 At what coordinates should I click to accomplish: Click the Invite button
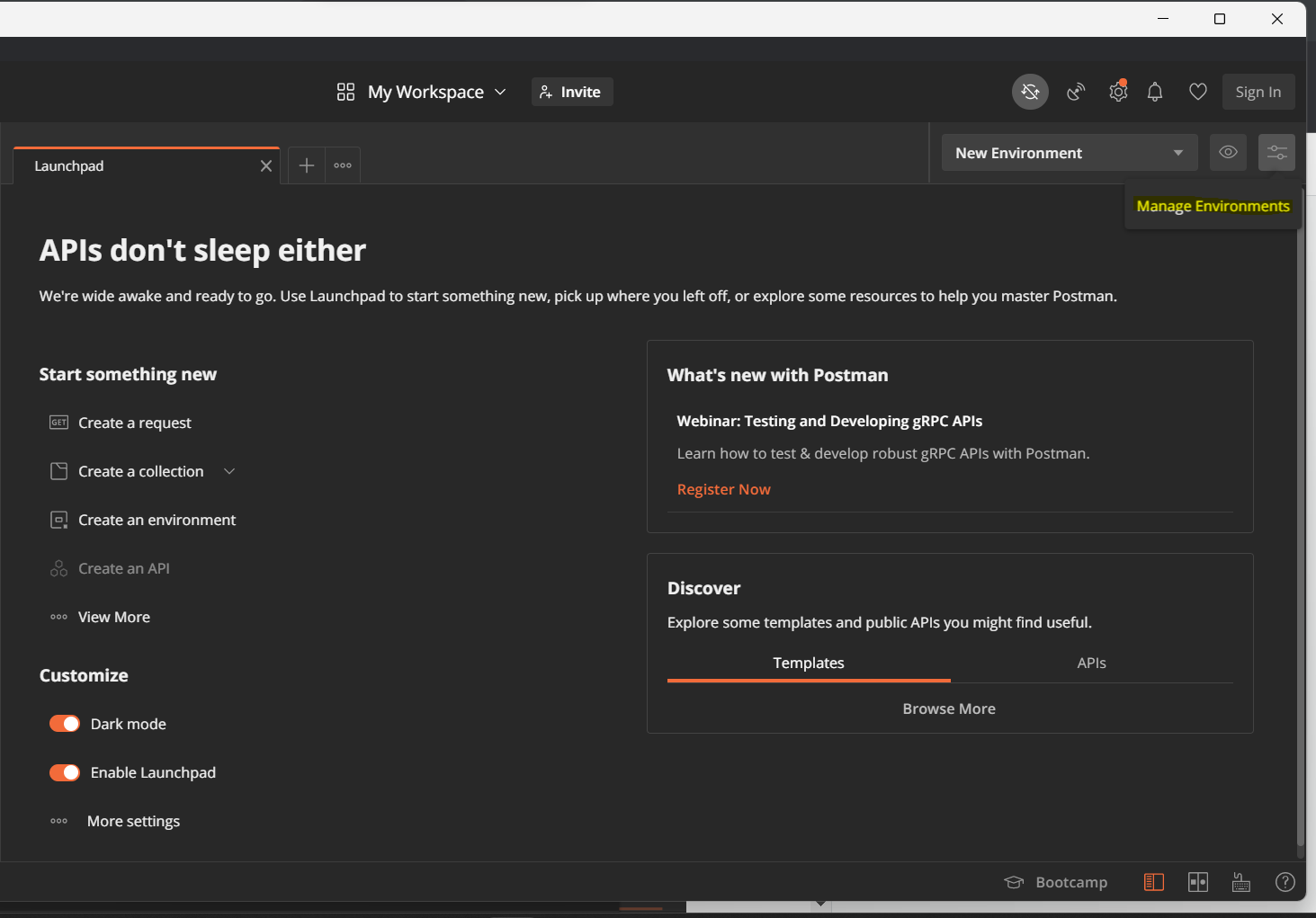point(572,92)
